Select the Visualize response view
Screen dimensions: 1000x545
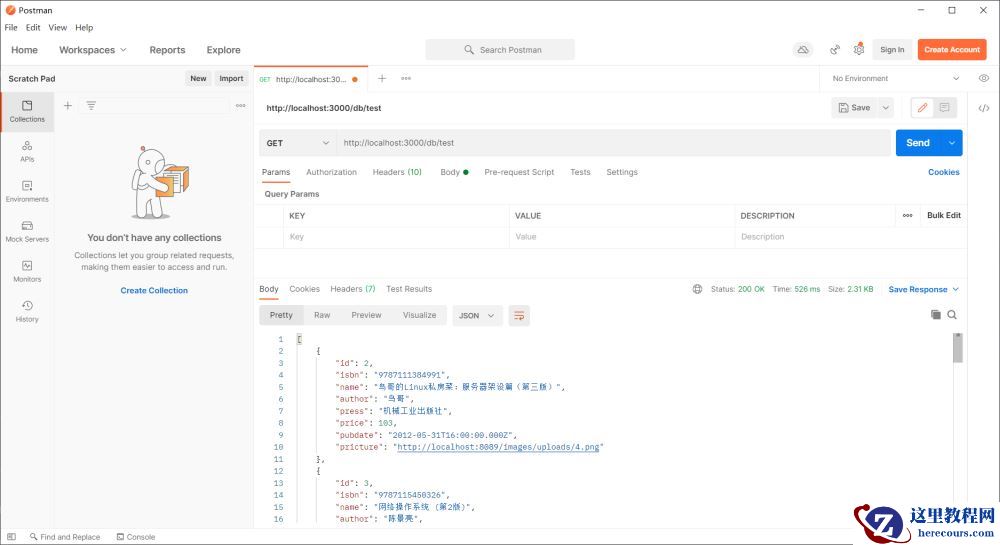point(420,315)
